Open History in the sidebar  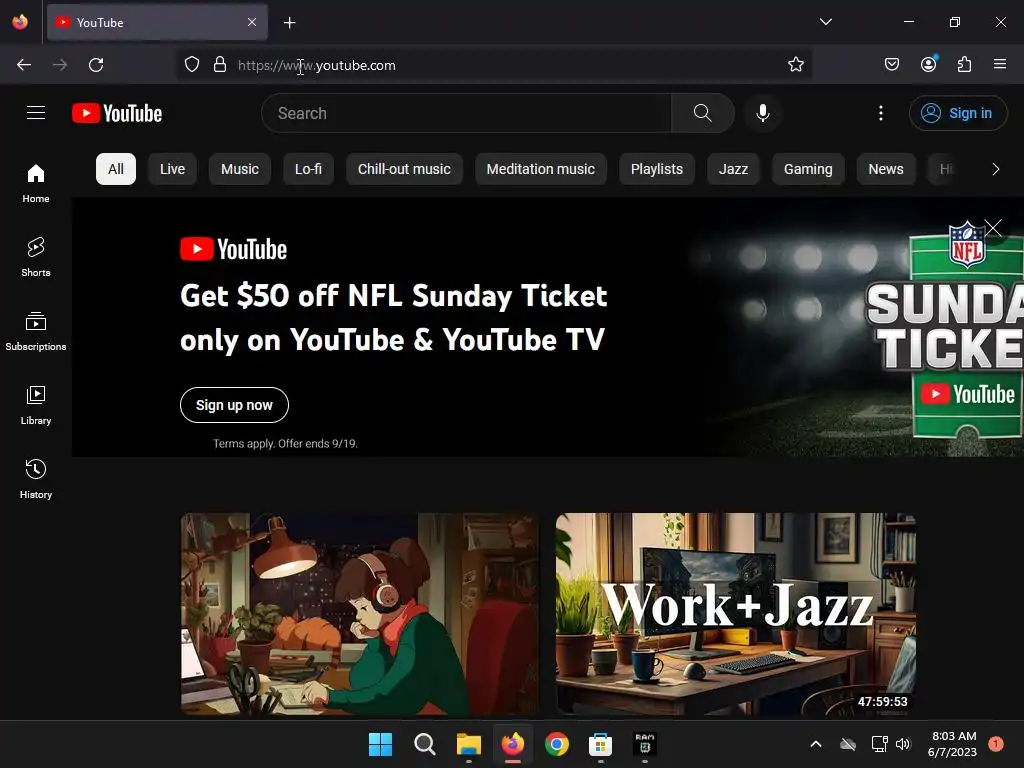36,479
